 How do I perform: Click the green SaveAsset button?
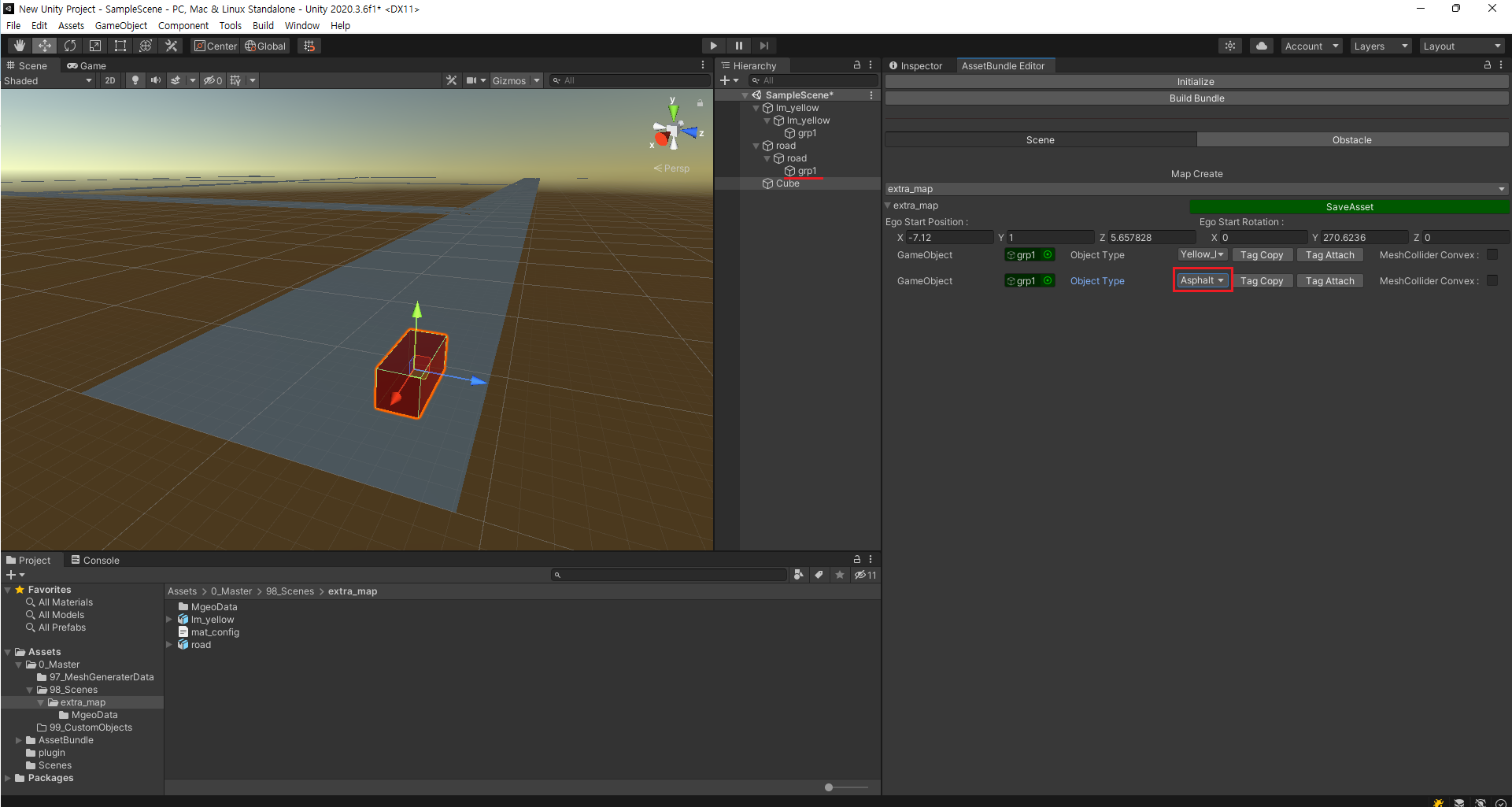(x=1348, y=206)
